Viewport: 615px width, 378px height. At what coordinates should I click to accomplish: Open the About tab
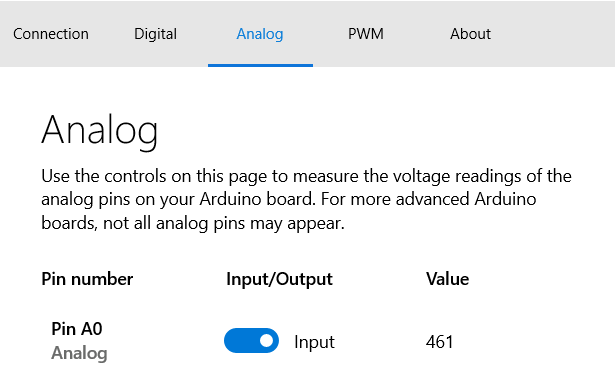point(470,34)
